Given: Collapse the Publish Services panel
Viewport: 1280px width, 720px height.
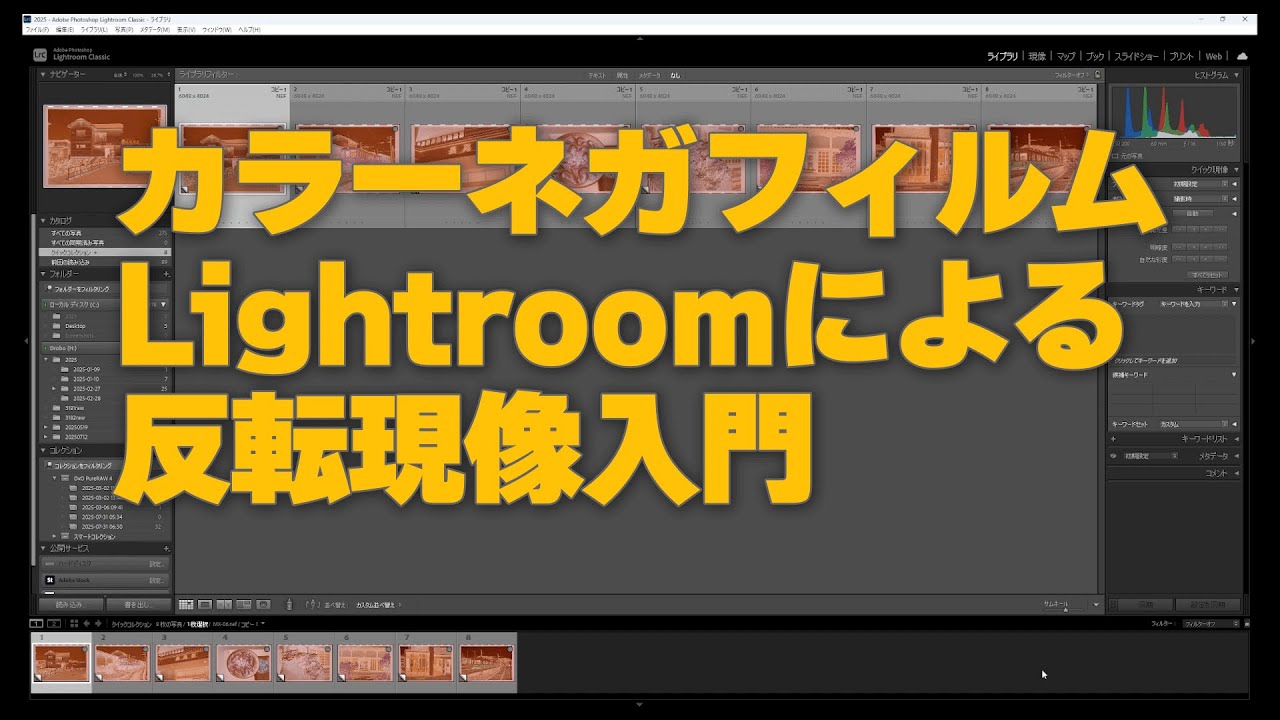Looking at the screenshot, I should 44,548.
